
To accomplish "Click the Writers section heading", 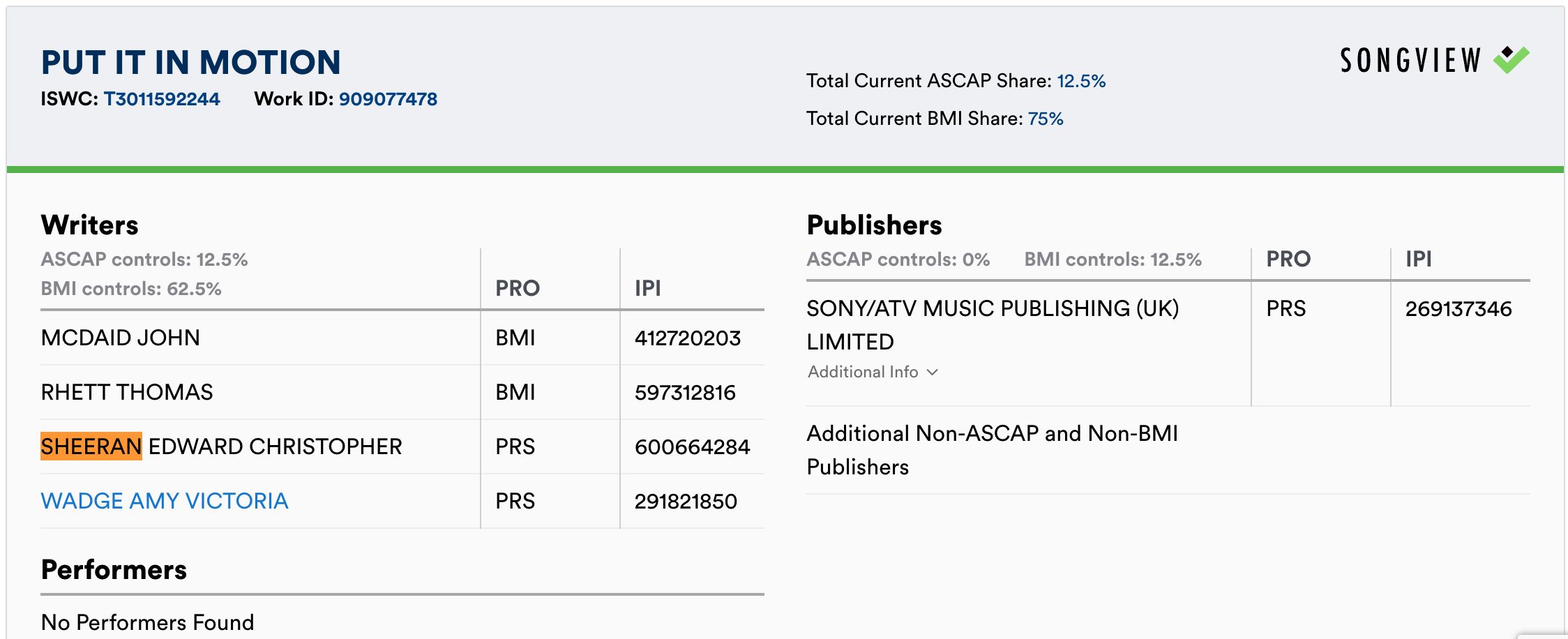I will pyautogui.click(x=90, y=225).
